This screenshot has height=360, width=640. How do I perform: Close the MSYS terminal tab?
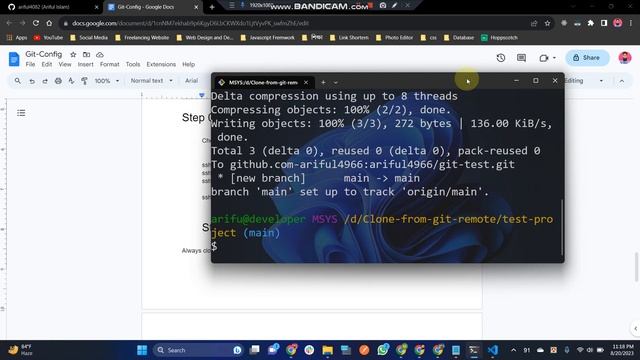pos(306,82)
